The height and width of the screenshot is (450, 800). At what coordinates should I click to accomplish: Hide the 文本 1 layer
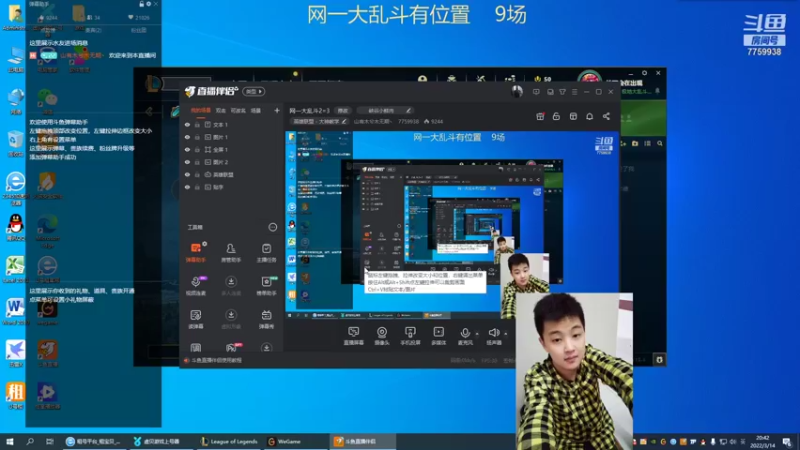coord(187,124)
